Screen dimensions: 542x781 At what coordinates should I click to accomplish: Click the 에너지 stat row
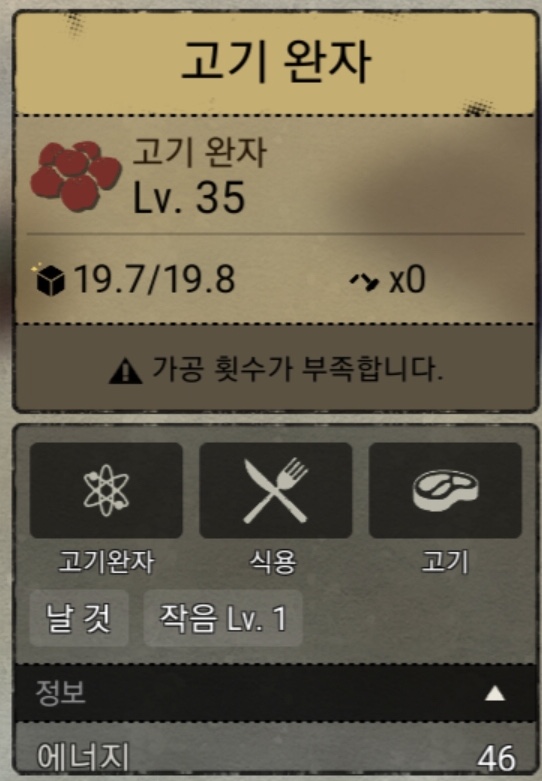[275, 756]
